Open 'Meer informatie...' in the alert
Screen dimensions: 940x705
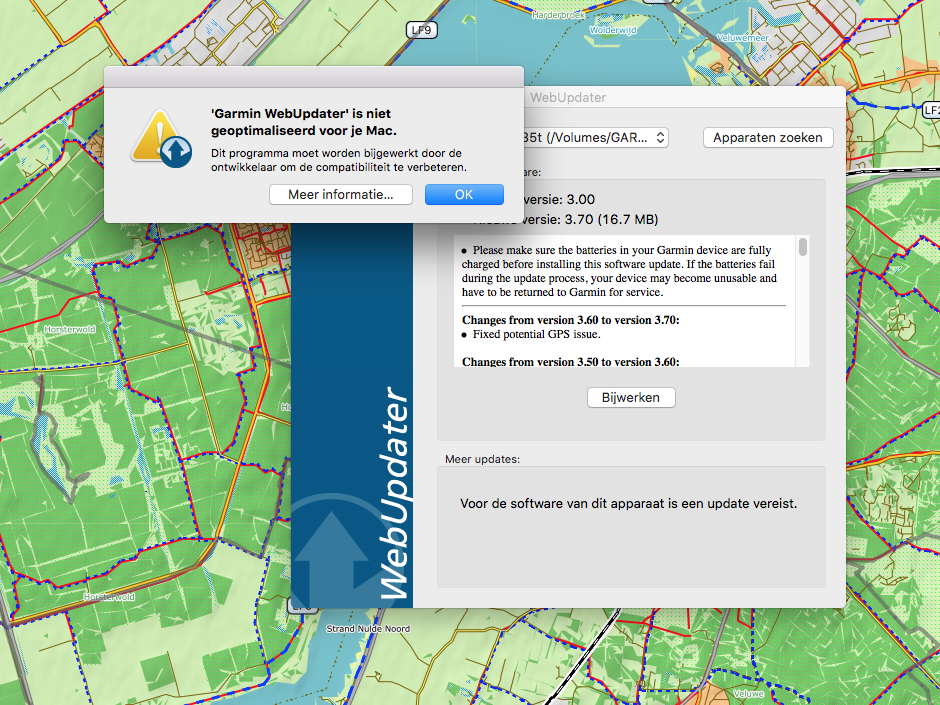pos(340,195)
